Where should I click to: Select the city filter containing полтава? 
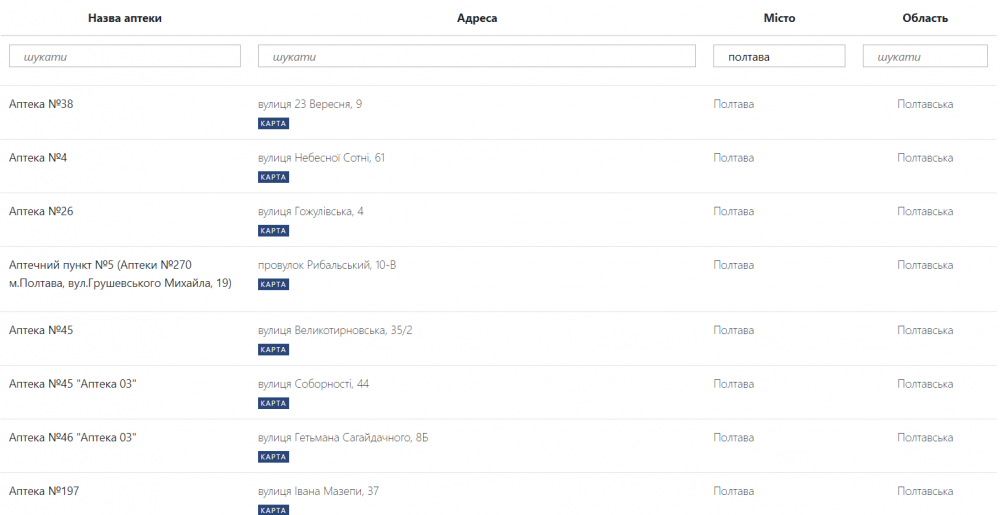778,56
